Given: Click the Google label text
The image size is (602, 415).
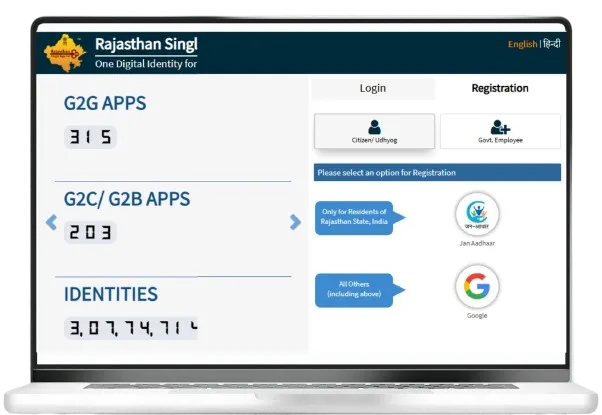Looking at the screenshot, I should 477,316.
